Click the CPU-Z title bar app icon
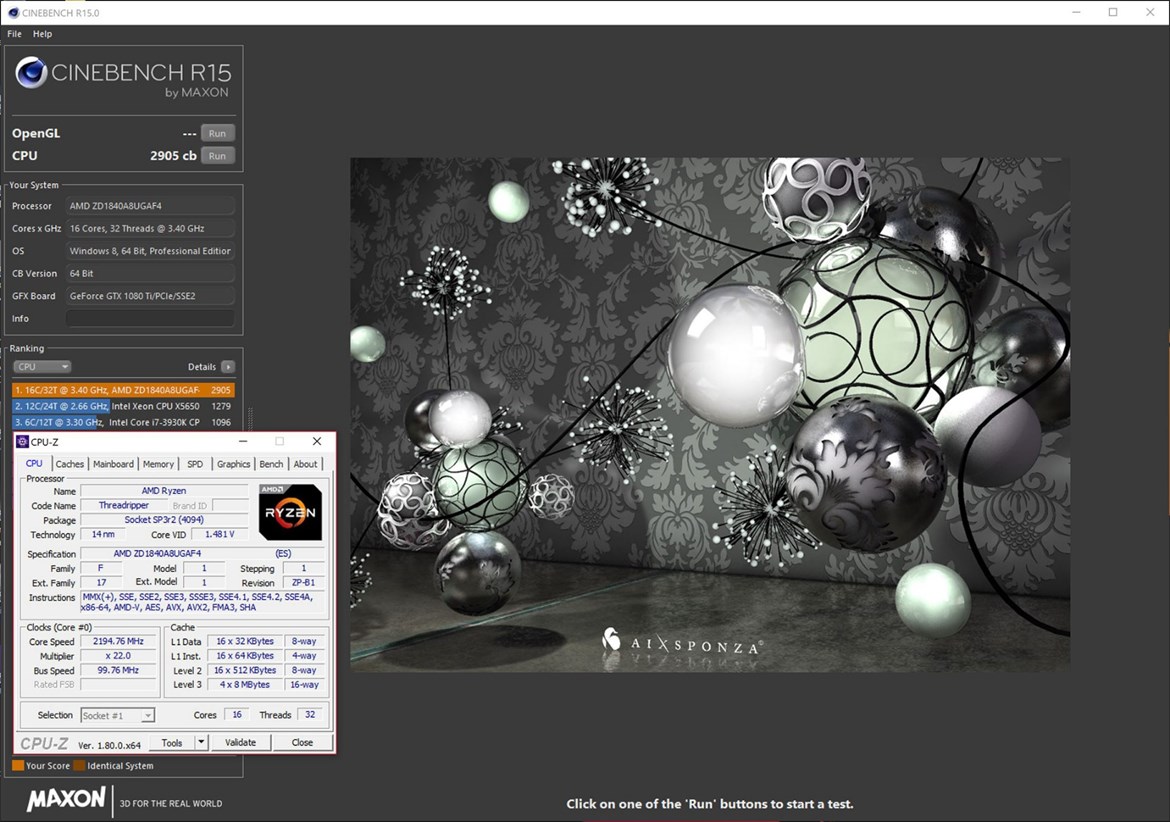 coord(23,442)
